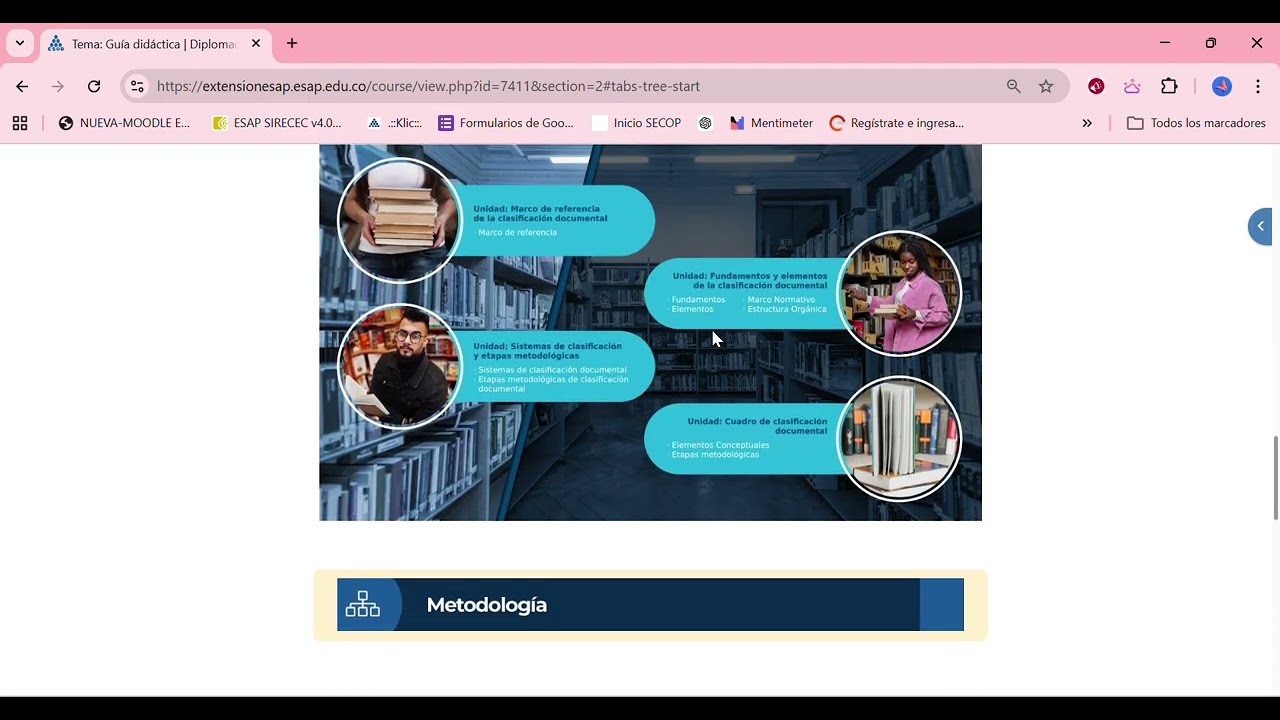This screenshot has height=720, width=1280.
Task: Minimize the browser window
Action: coord(1165,43)
